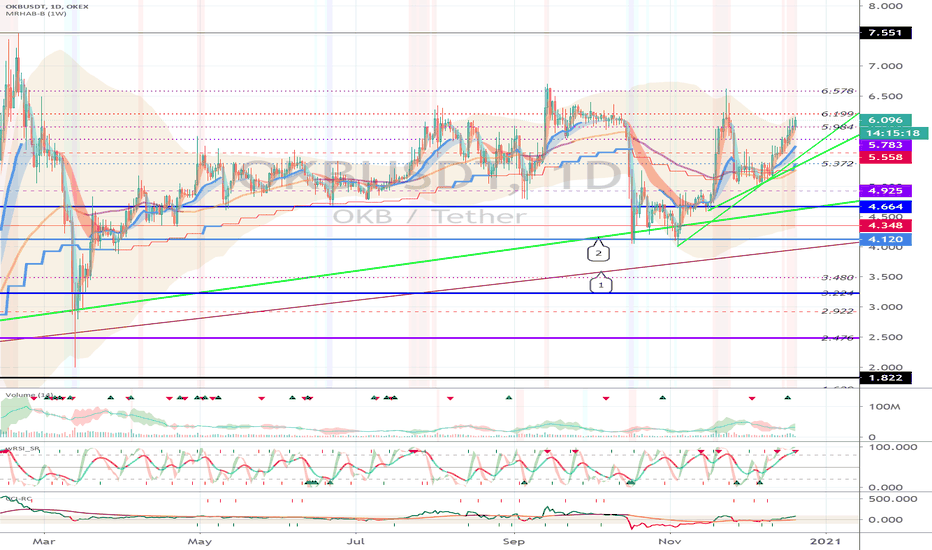Click the green 6.096 current price label

click(x=886, y=120)
